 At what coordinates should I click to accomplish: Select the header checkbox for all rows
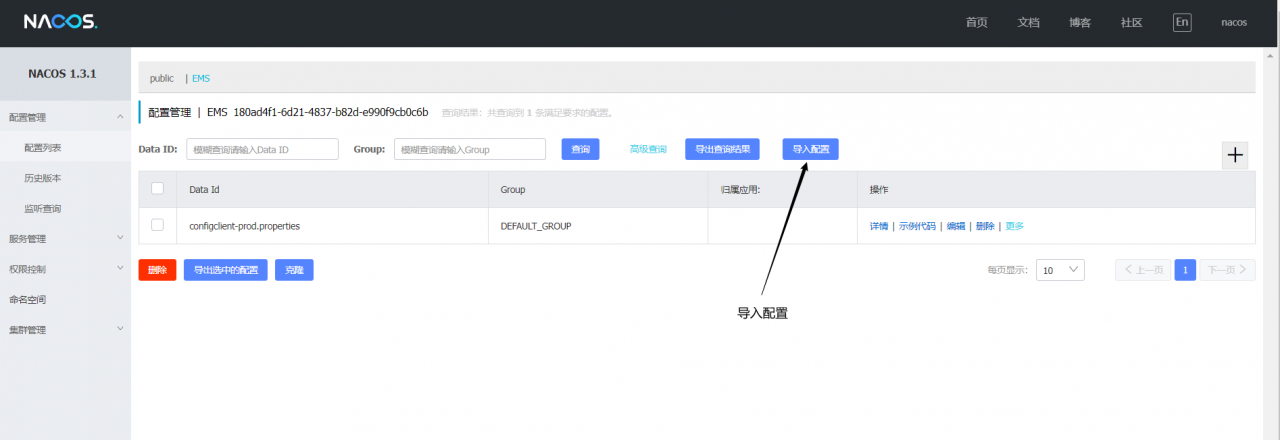(157, 188)
